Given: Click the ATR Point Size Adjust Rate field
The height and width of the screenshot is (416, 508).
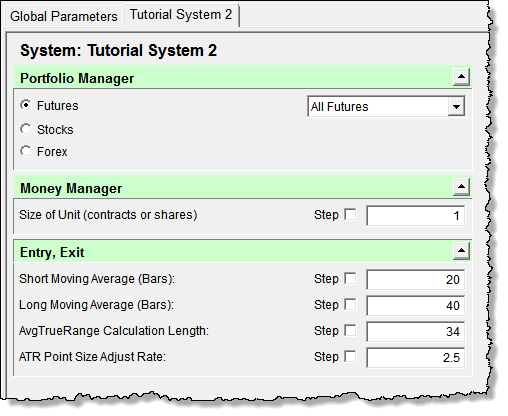Looking at the screenshot, I should pyautogui.click(x=415, y=357).
